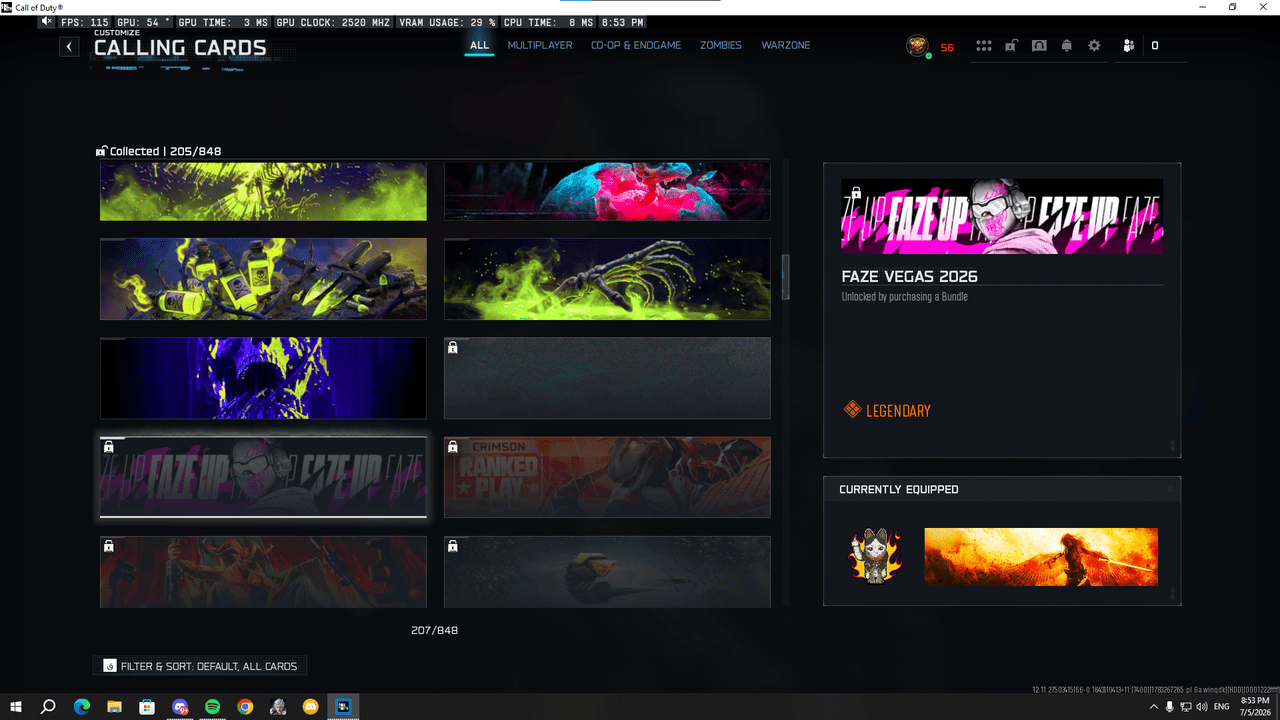
Task: Click the Collected | 205/848 label
Action: click(158, 151)
